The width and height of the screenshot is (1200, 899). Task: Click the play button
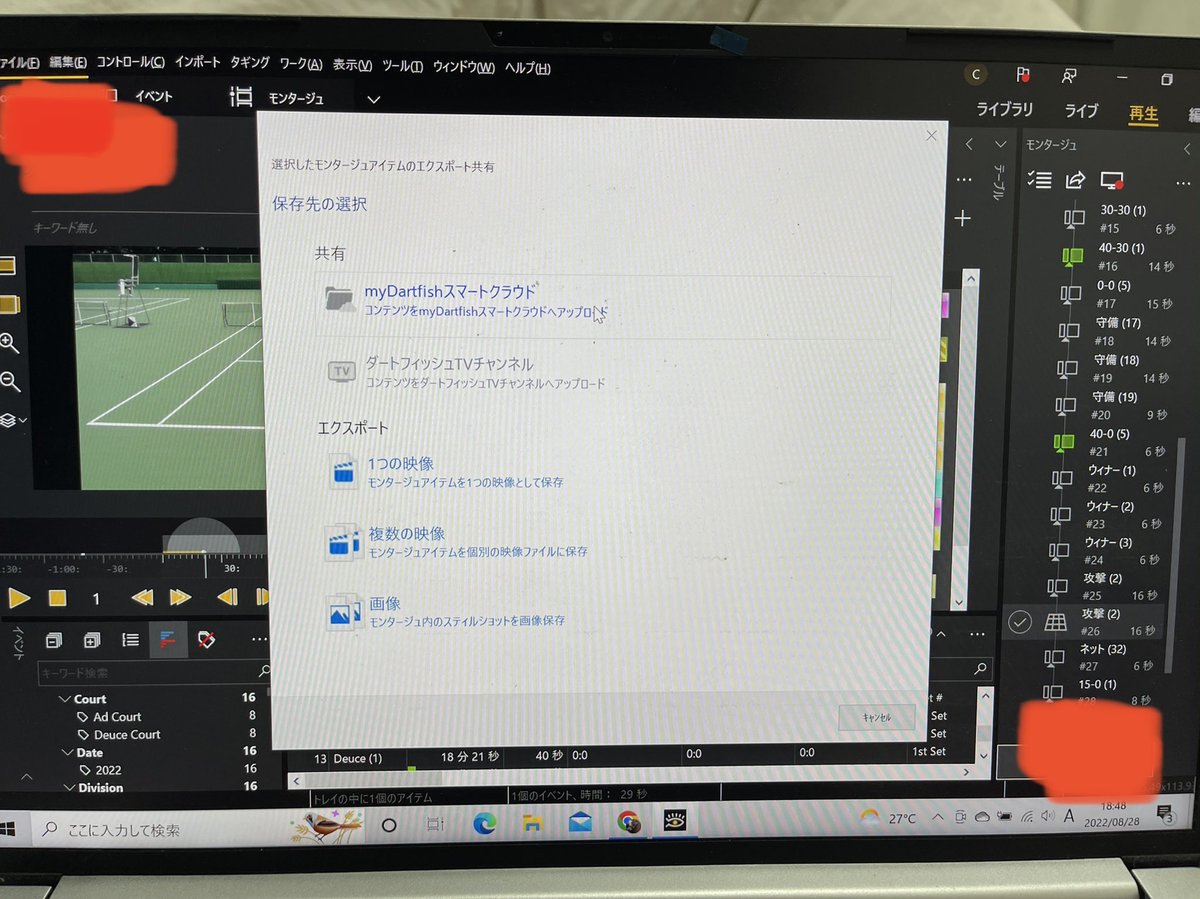tap(18, 598)
